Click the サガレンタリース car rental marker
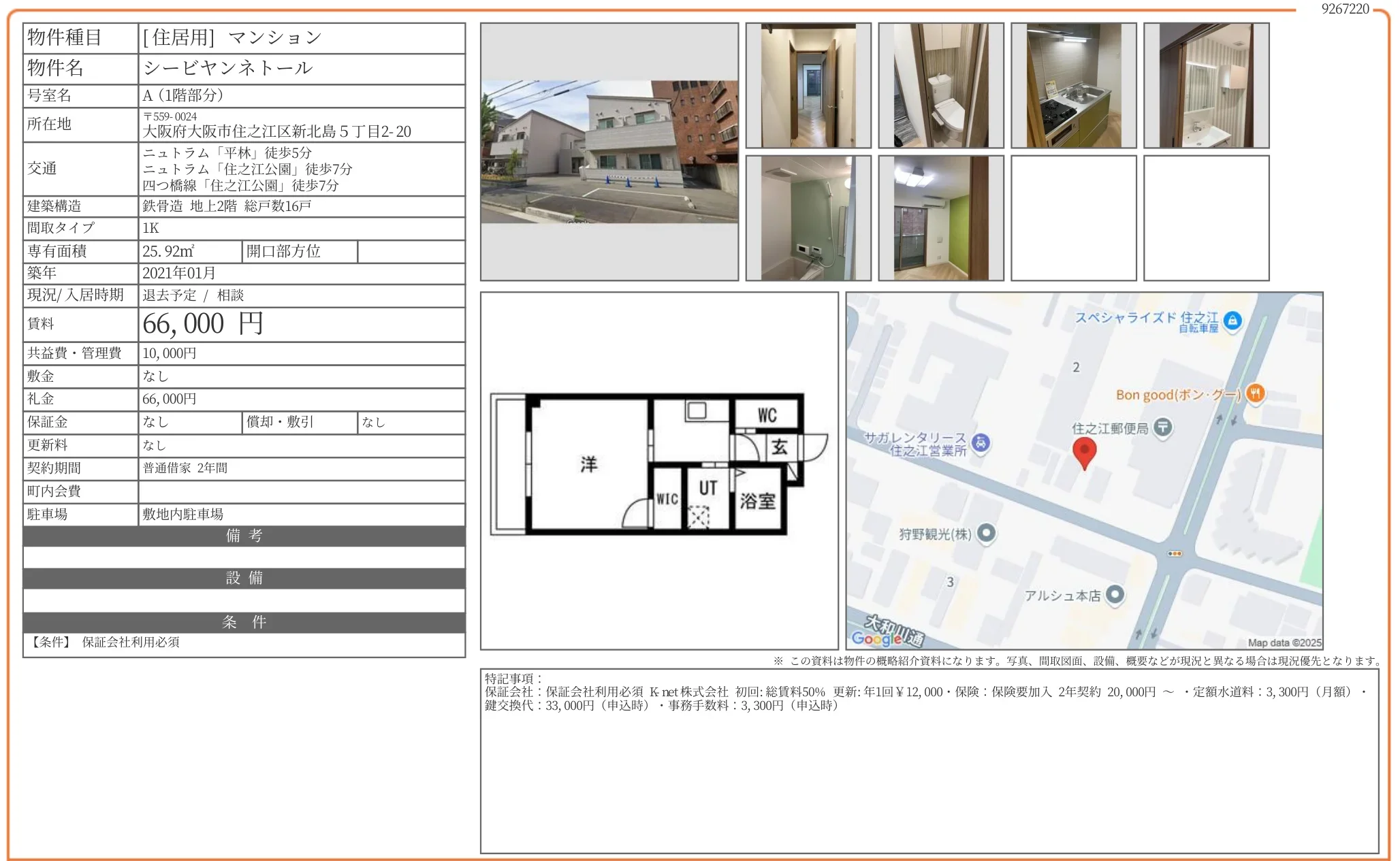The height and width of the screenshot is (861, 1400). 981,443
